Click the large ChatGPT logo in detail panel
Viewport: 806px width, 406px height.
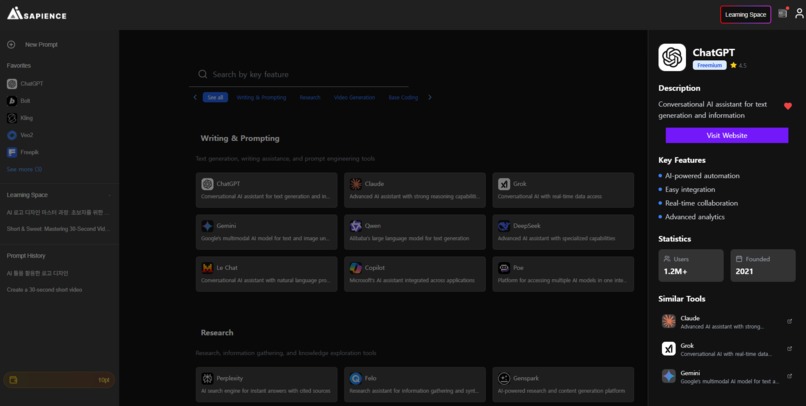coord(672,57)
